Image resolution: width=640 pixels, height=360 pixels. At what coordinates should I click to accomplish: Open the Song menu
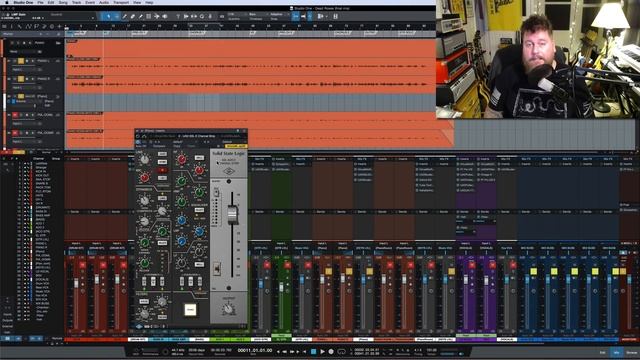[x=63, y=2]
